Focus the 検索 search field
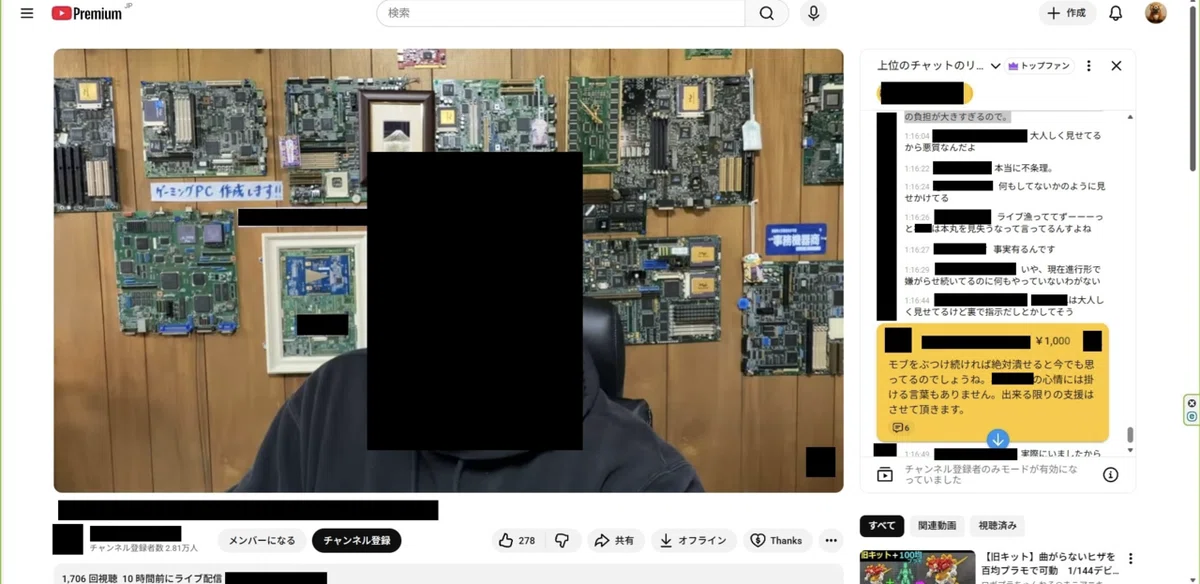1200x584 pixels. [561, 13]
